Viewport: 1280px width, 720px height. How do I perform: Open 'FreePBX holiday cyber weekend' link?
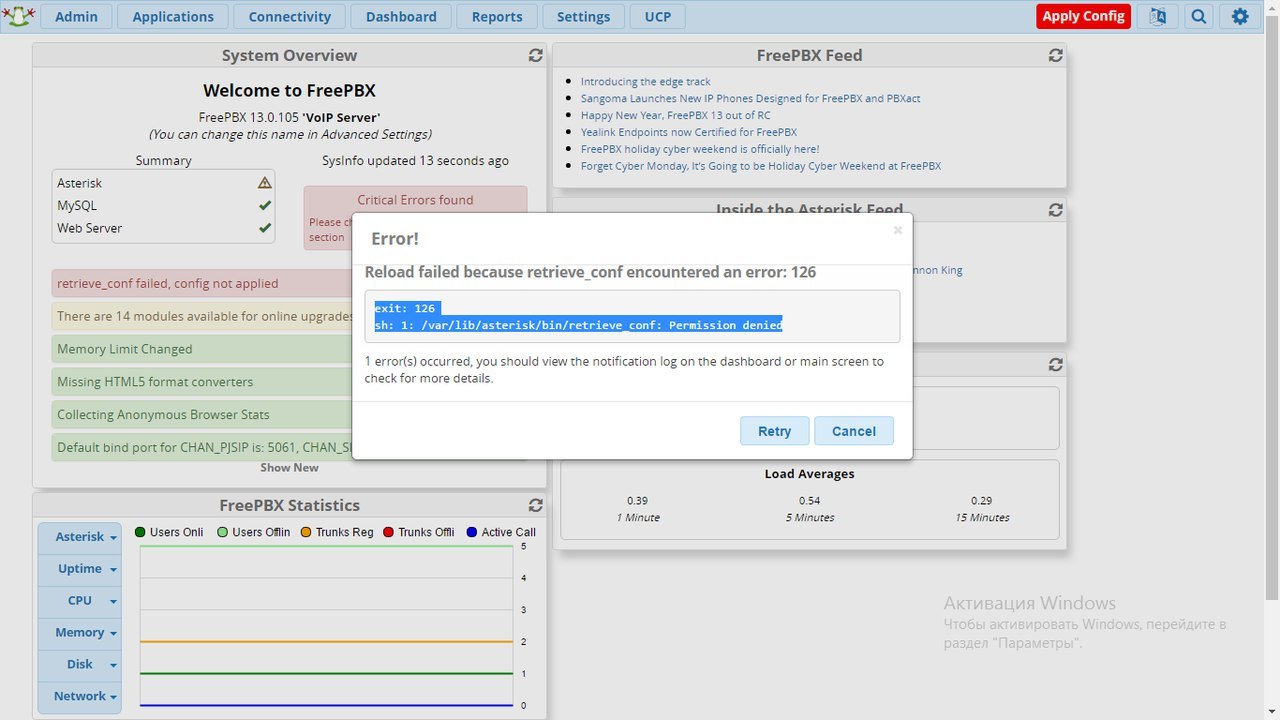700,149
